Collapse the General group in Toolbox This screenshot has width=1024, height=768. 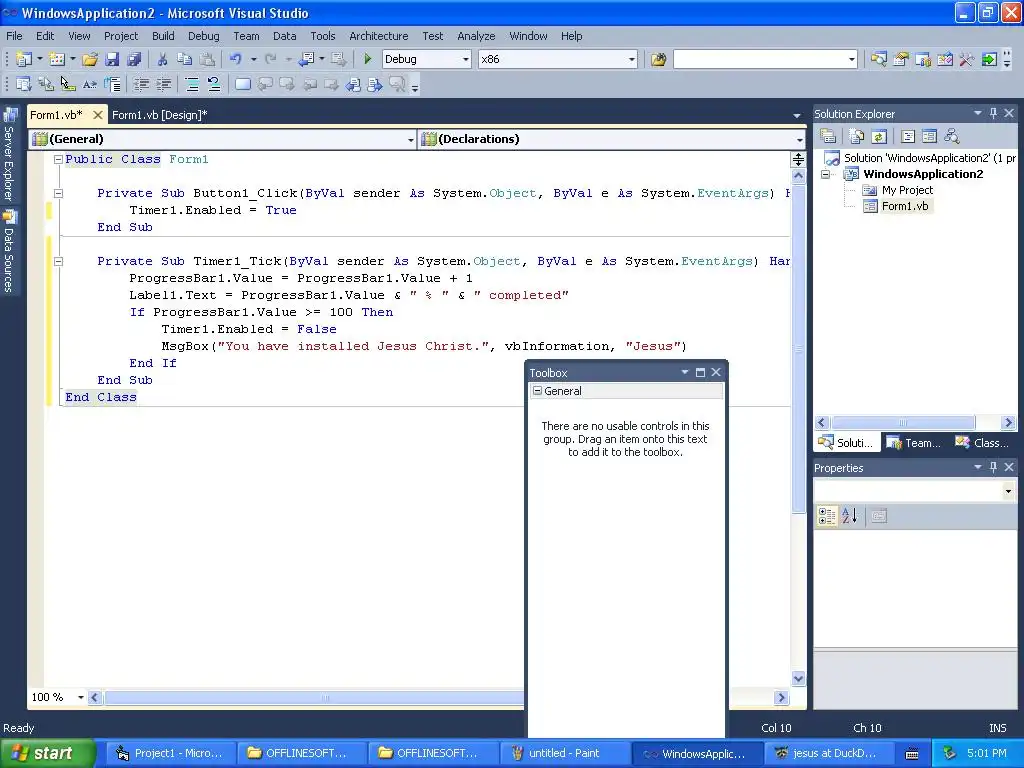(x=537, y=391)
